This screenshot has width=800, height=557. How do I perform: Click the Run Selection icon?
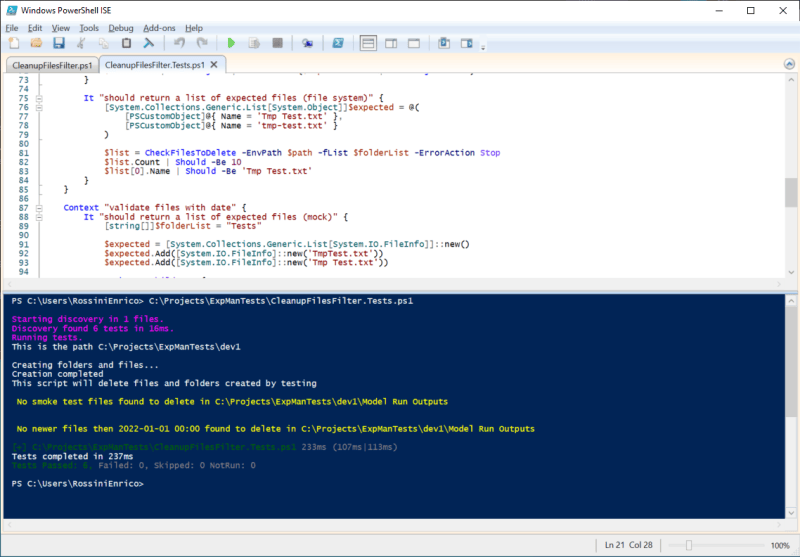click(x=254, y=43)
